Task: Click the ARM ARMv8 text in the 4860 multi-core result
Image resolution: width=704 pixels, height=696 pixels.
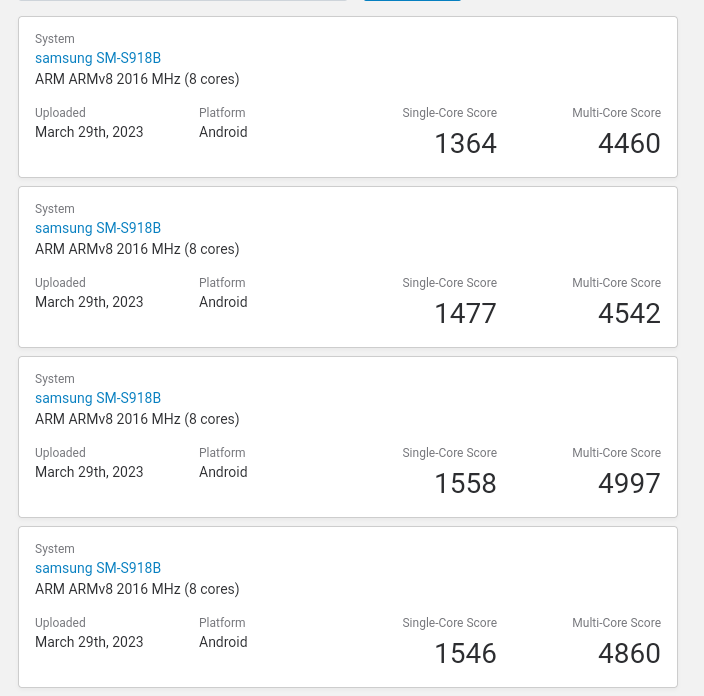Action: (x=137, y=589)
